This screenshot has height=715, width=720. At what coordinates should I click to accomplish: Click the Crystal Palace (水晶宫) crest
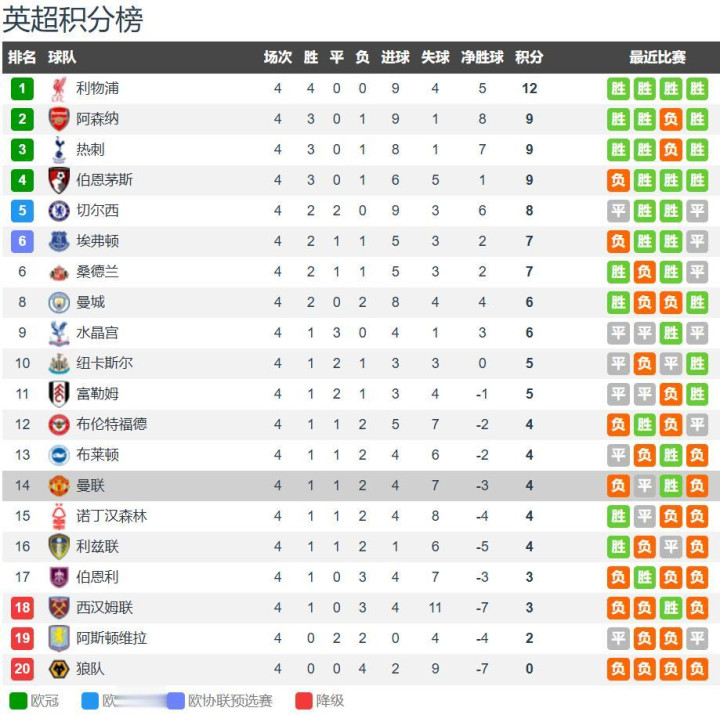click(x=59, y=333)
